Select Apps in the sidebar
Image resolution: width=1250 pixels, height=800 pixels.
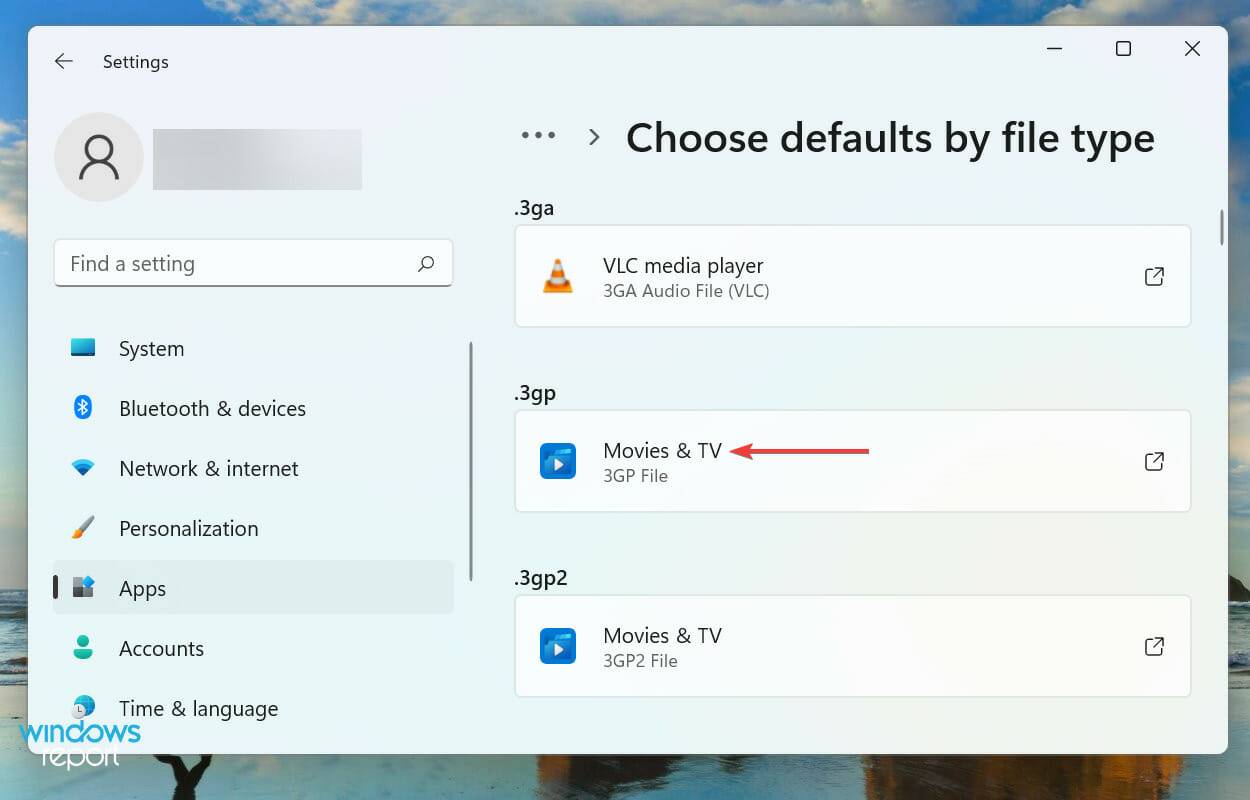[141, 588]
